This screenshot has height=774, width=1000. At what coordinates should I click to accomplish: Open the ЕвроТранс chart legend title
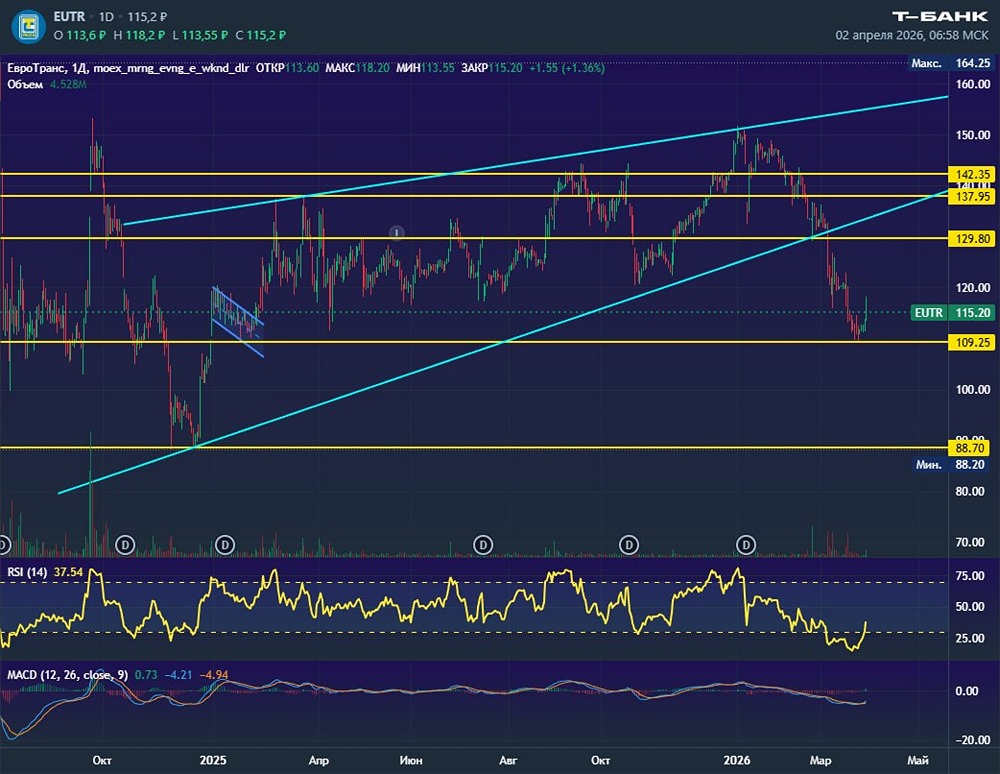[x=35, y=68]
